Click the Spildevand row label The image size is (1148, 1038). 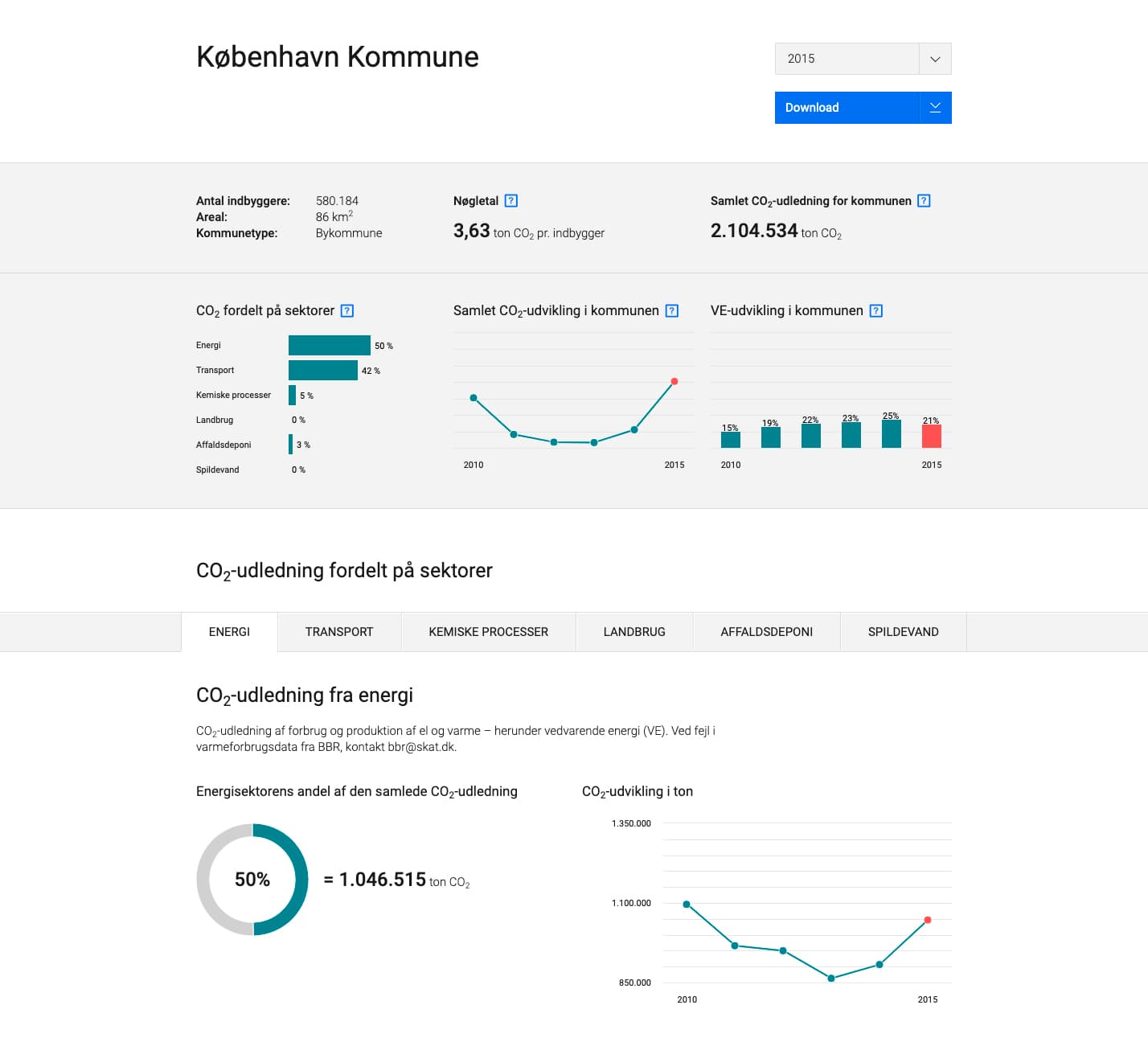tap(218, 470)
